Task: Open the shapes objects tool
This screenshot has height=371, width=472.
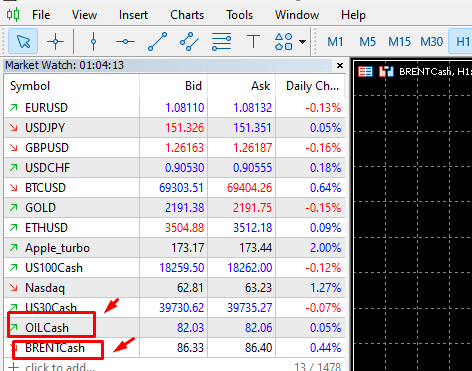Action: (284, 42)
